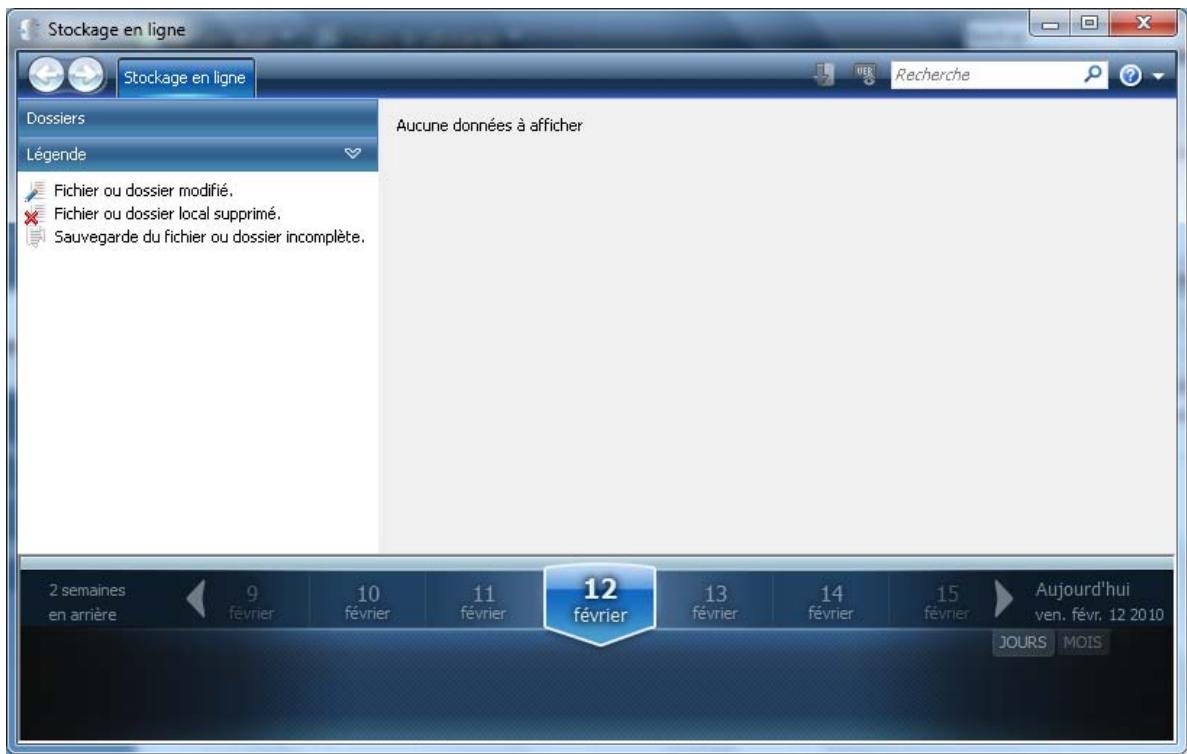Open the Stockage en ligne tab

185,78
